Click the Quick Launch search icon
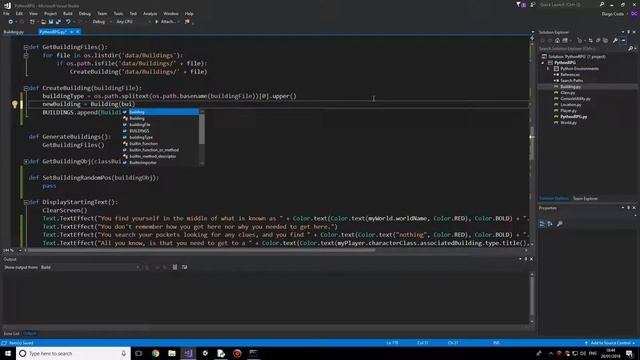Screen dimensions: 640x360 [602, 4]
